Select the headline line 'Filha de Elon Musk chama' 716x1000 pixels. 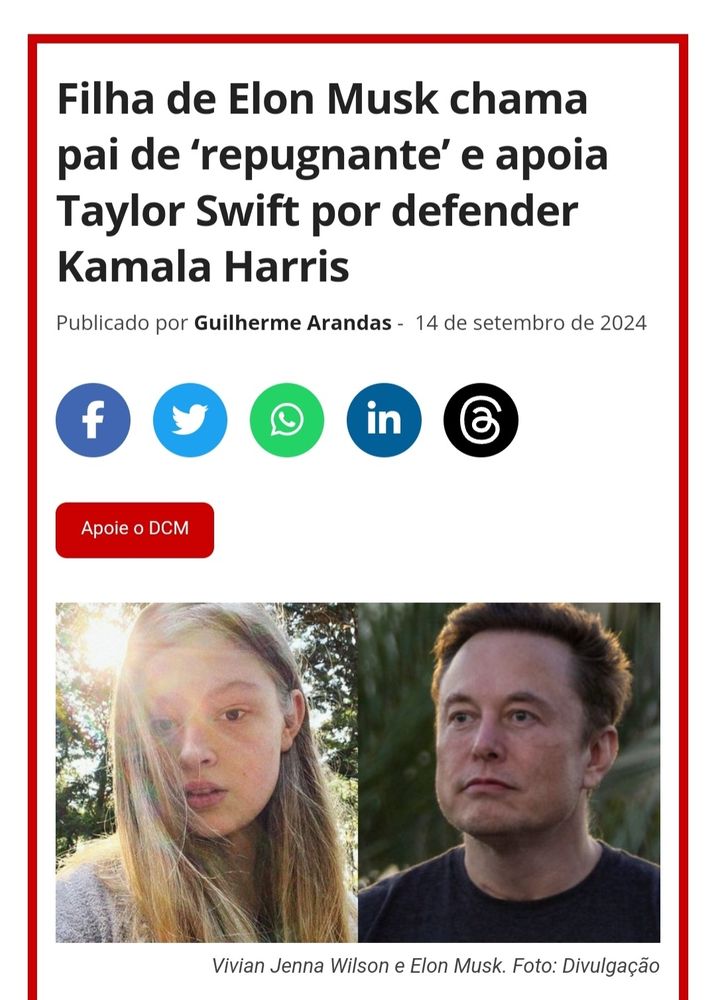[x=322, y=99]
